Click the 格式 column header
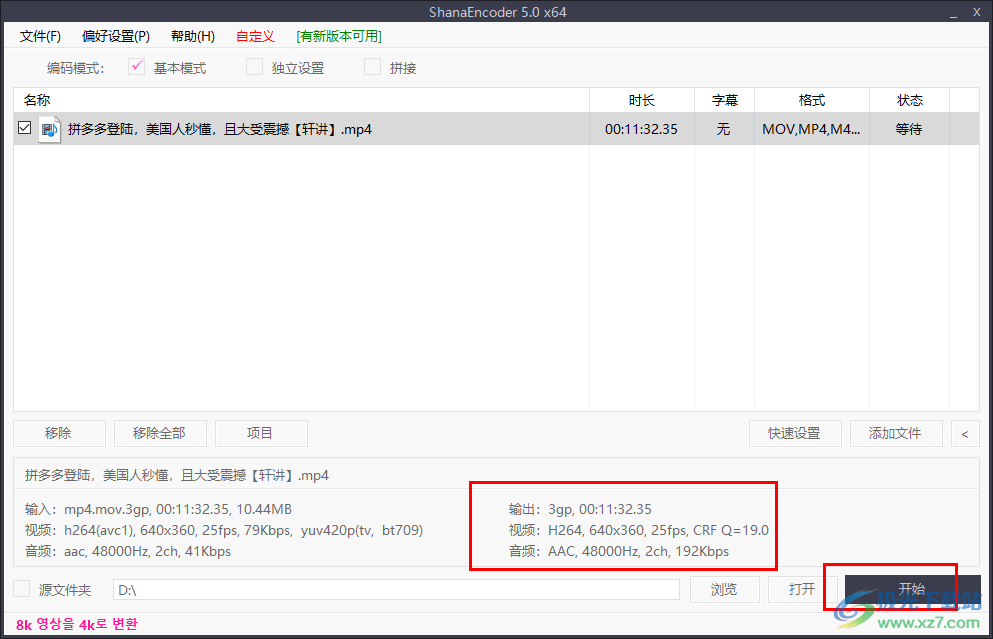This screenshot has height=639, width=993. [x=812, y=100]
